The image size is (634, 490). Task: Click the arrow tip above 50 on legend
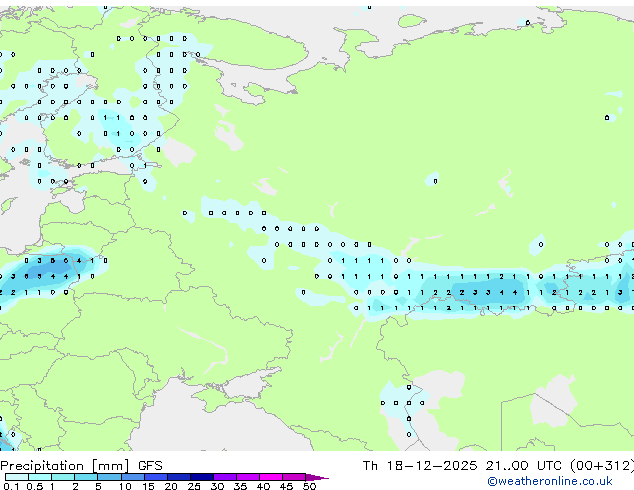click(317, 477)
